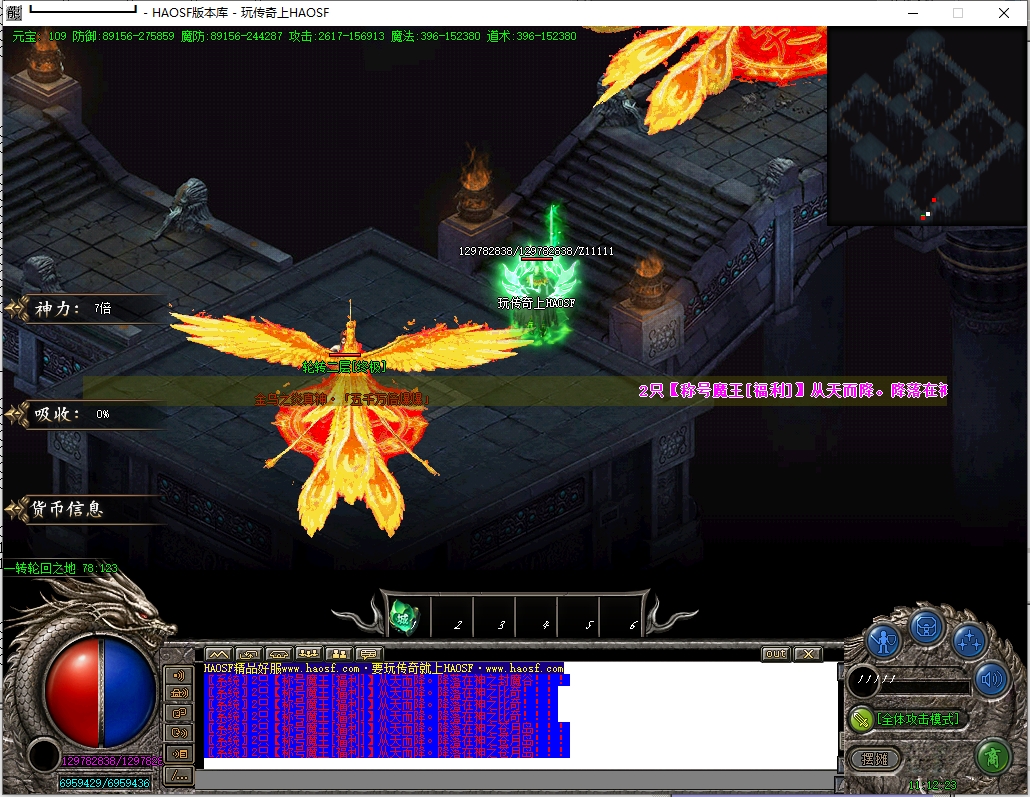Click the green sword attack mode icon
Viewport: 1030px width, 797px height.
pos(860,719)
